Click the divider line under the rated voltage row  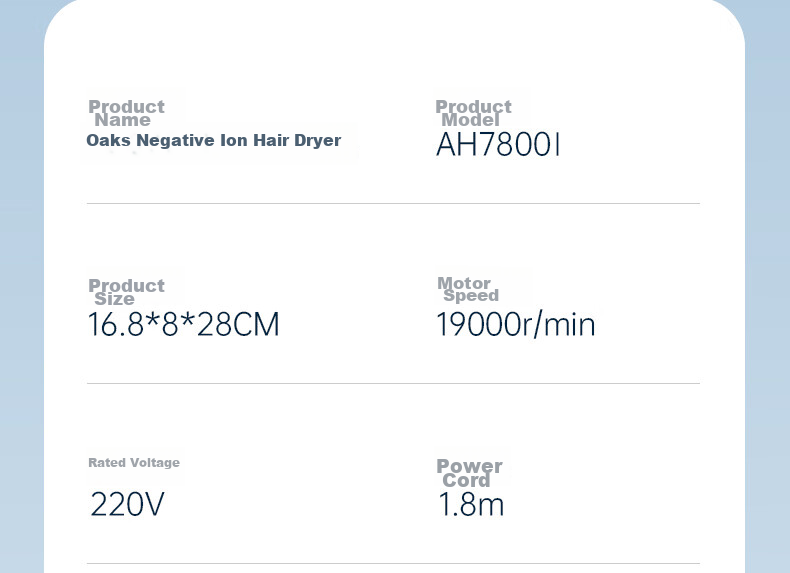click(393, 563)
